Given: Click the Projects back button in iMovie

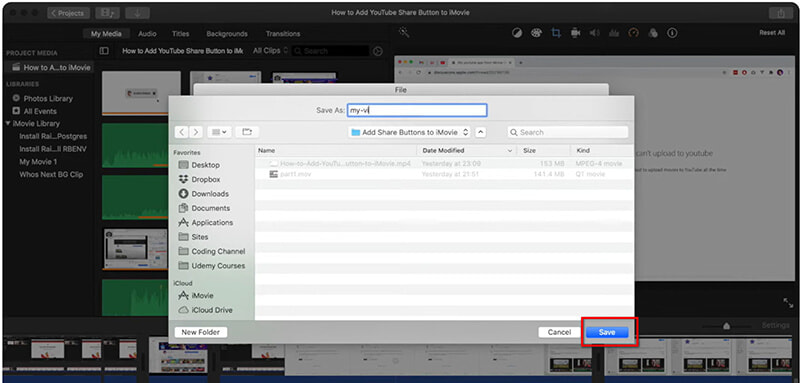Looking at the screenshot, I should (x=68, y=13).
